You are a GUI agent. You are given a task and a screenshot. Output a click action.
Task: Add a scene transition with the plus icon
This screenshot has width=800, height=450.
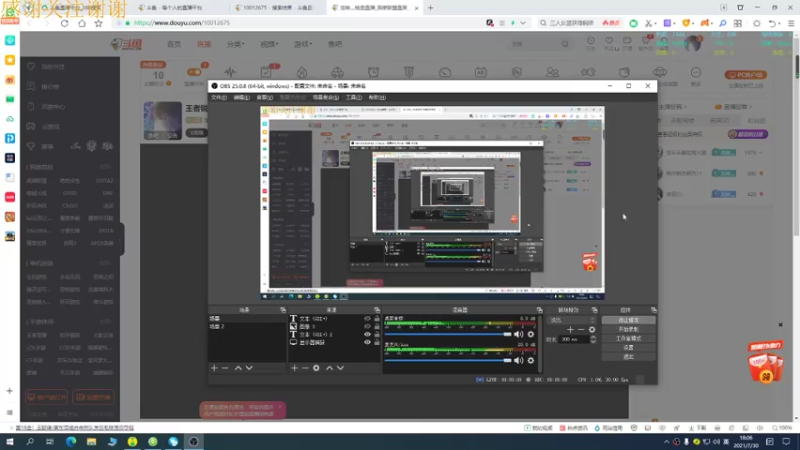(x=570, y=330)
